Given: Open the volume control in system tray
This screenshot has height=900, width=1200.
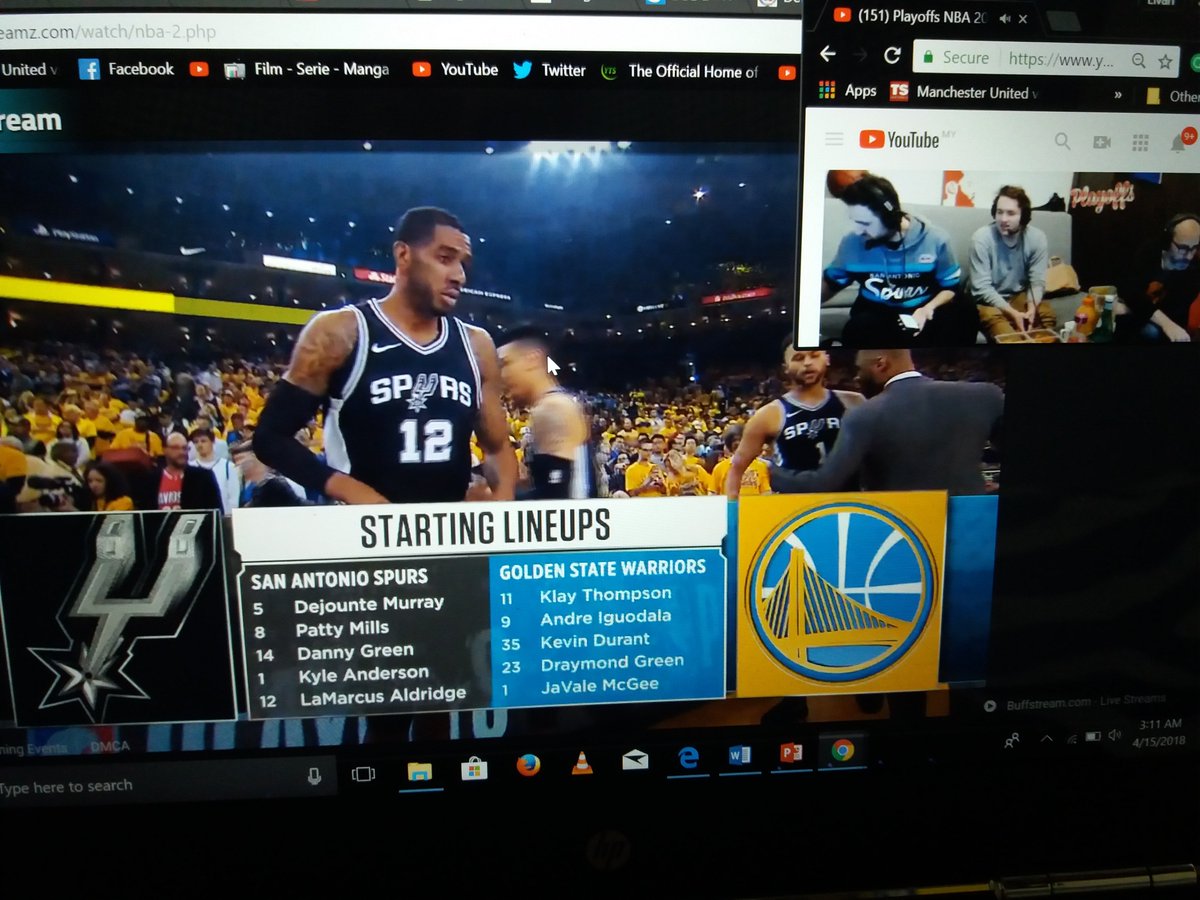Looking at the screenshot, I should coord(1113,735).
